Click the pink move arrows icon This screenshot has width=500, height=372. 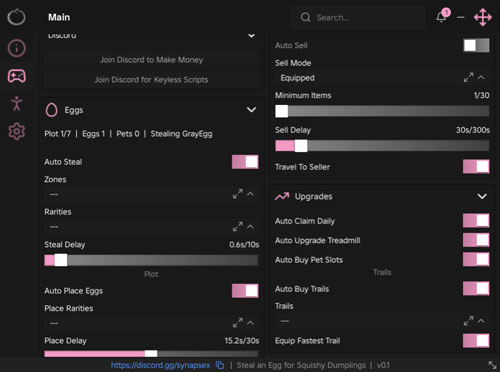483,17
